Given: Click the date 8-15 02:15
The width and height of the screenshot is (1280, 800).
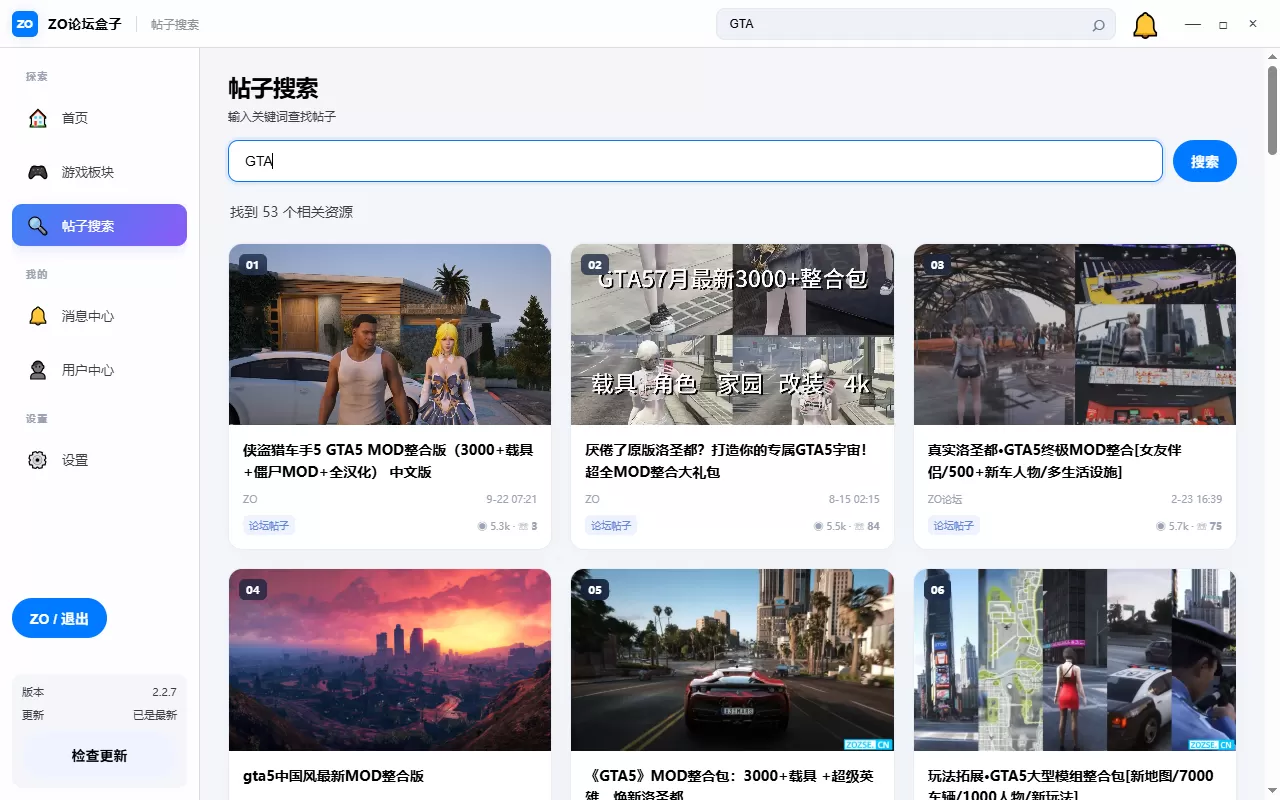Looking at the screenshot, I should [854, 499].
